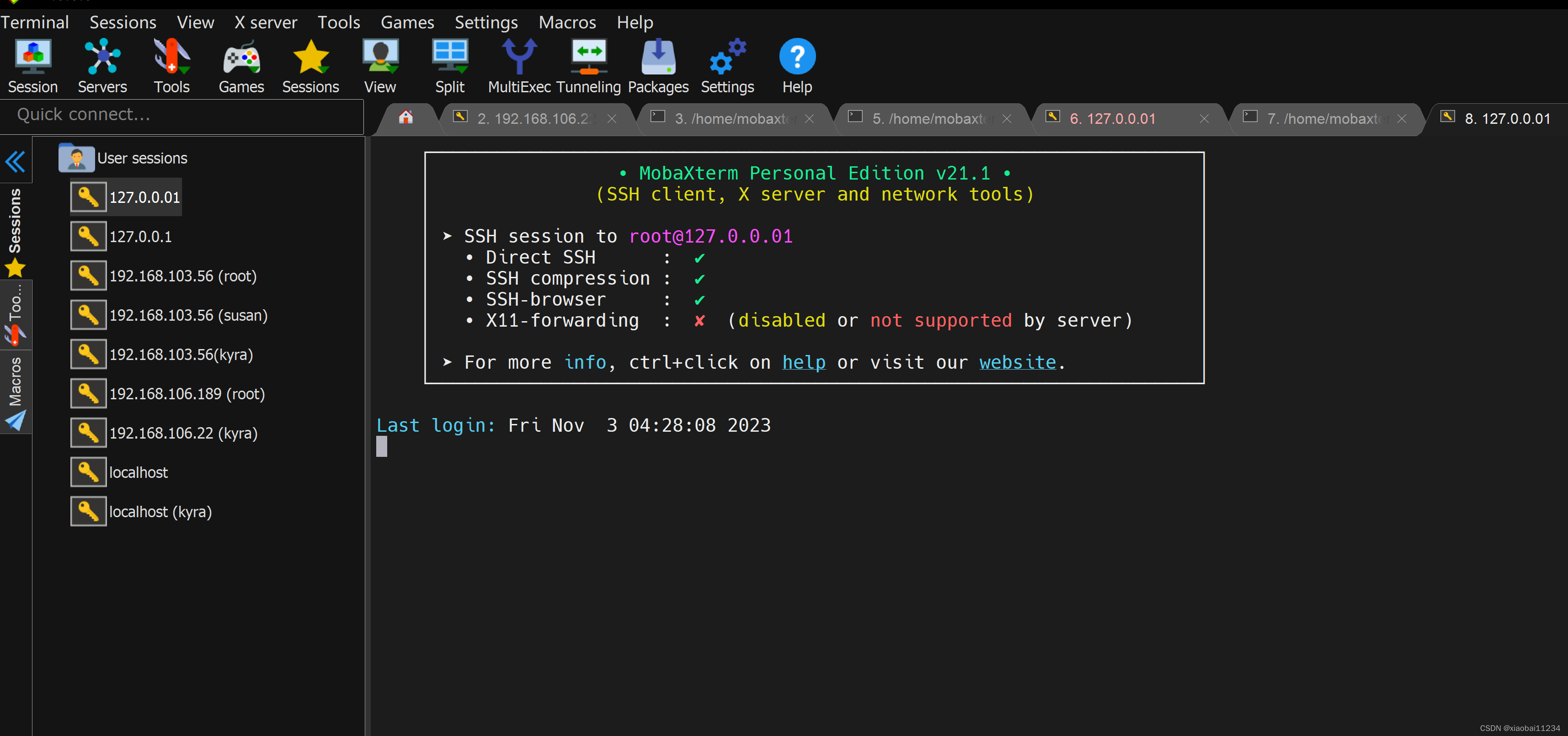Open the Terminal menu
Viewport: 1568px width, 736px height.
pos(35,22)
